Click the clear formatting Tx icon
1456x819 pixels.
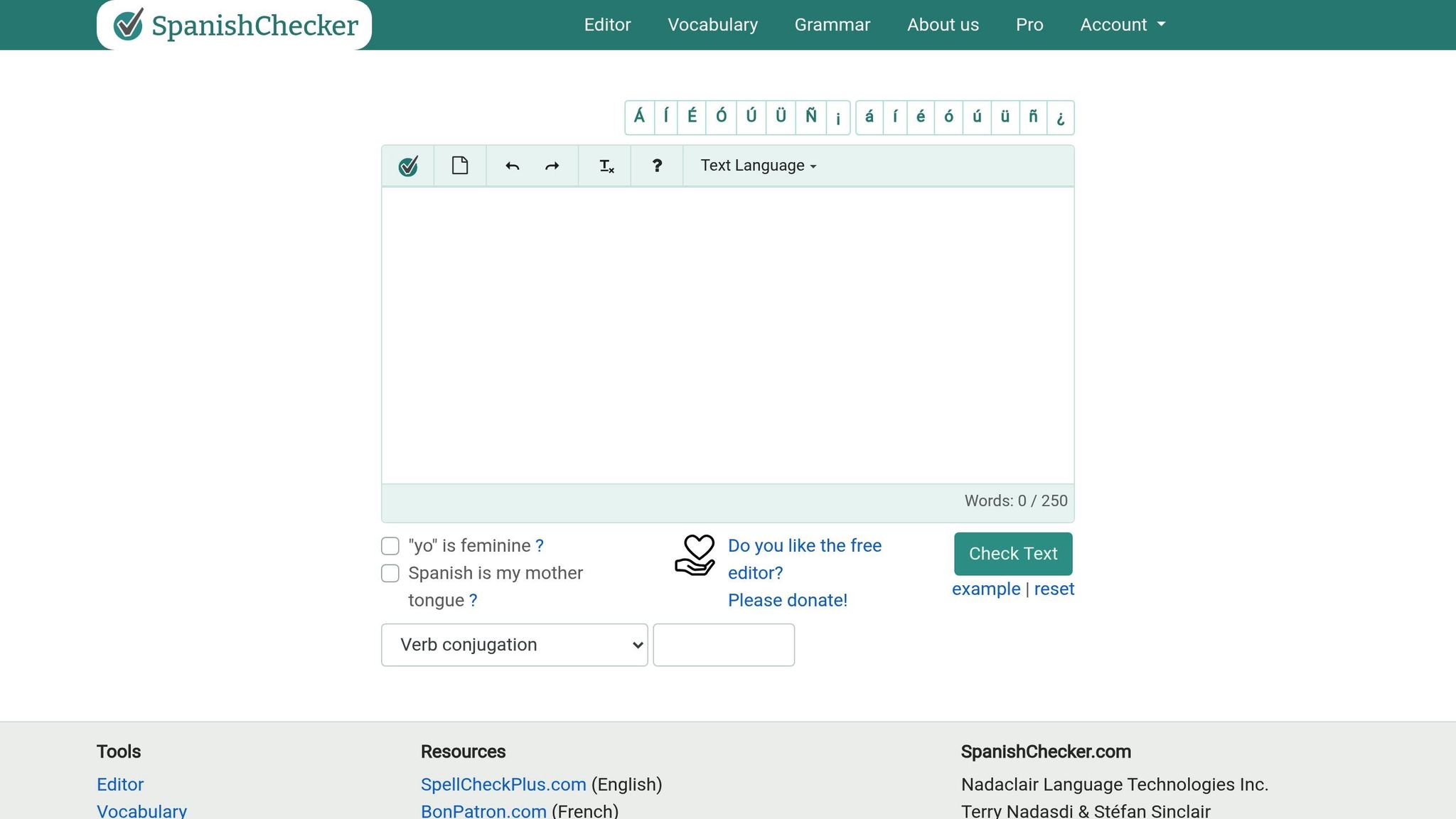(606, 166)
